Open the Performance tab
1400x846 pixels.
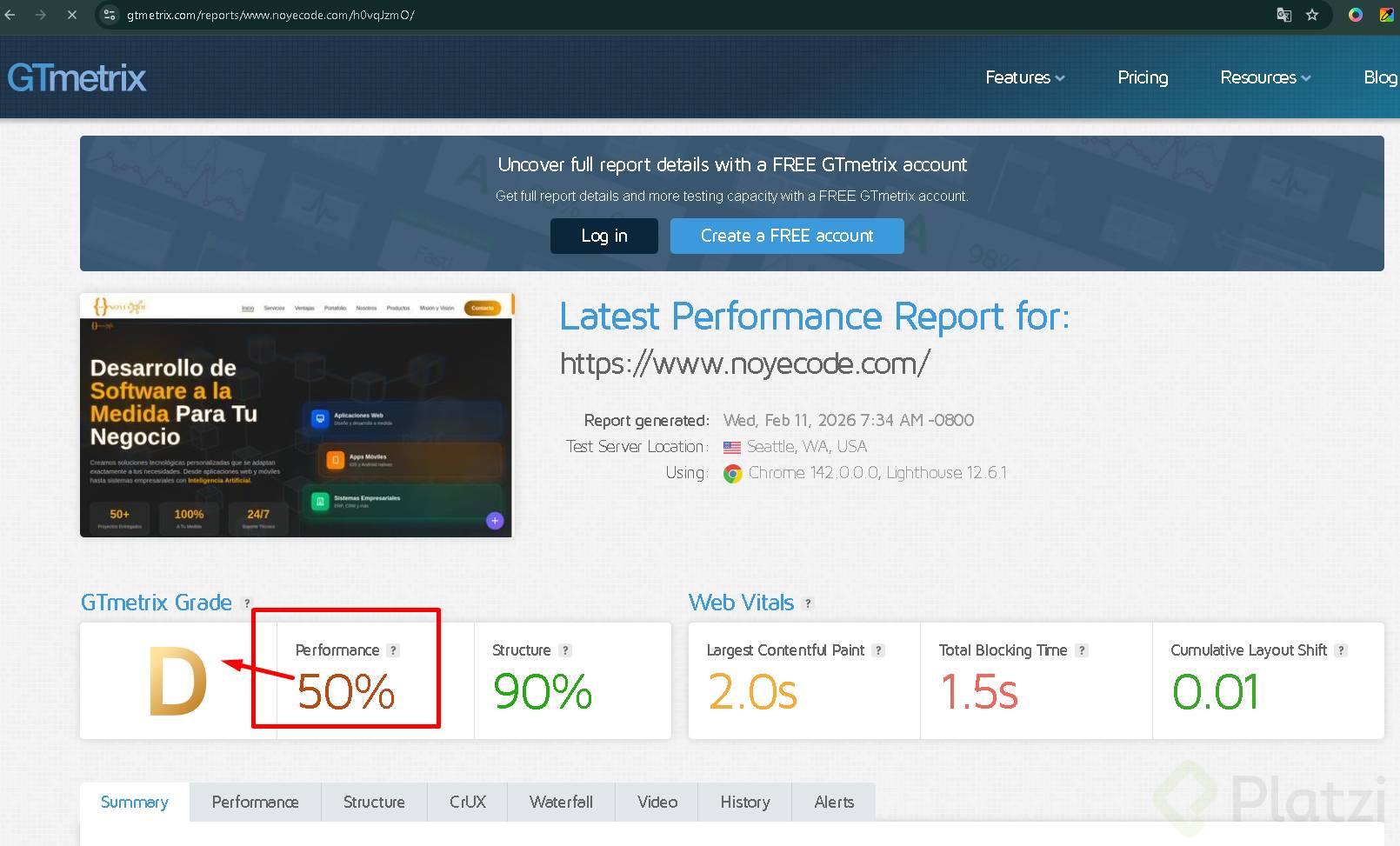pyautogui.click(x=255, y=803)
